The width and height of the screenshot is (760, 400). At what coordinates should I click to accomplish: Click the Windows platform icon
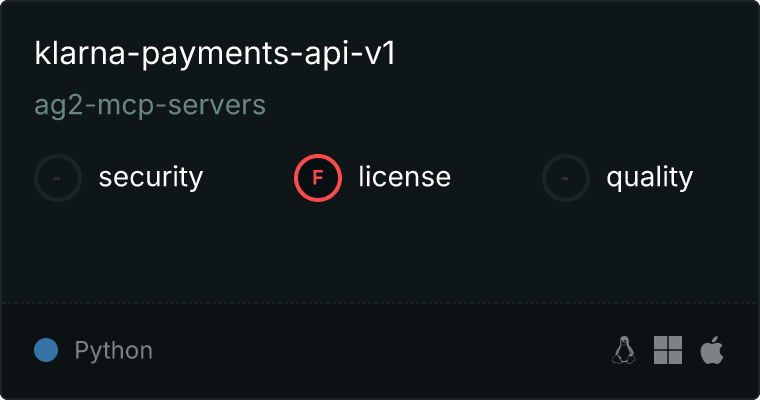[x=668, y=350]
